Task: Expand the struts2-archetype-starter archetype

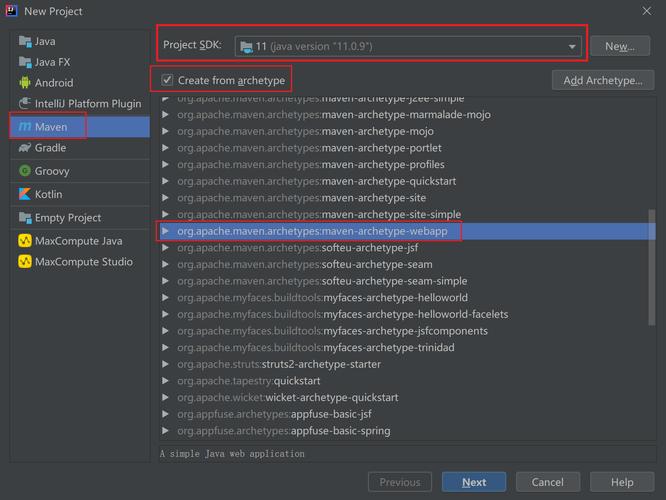Action: click(x=166, y=364)
